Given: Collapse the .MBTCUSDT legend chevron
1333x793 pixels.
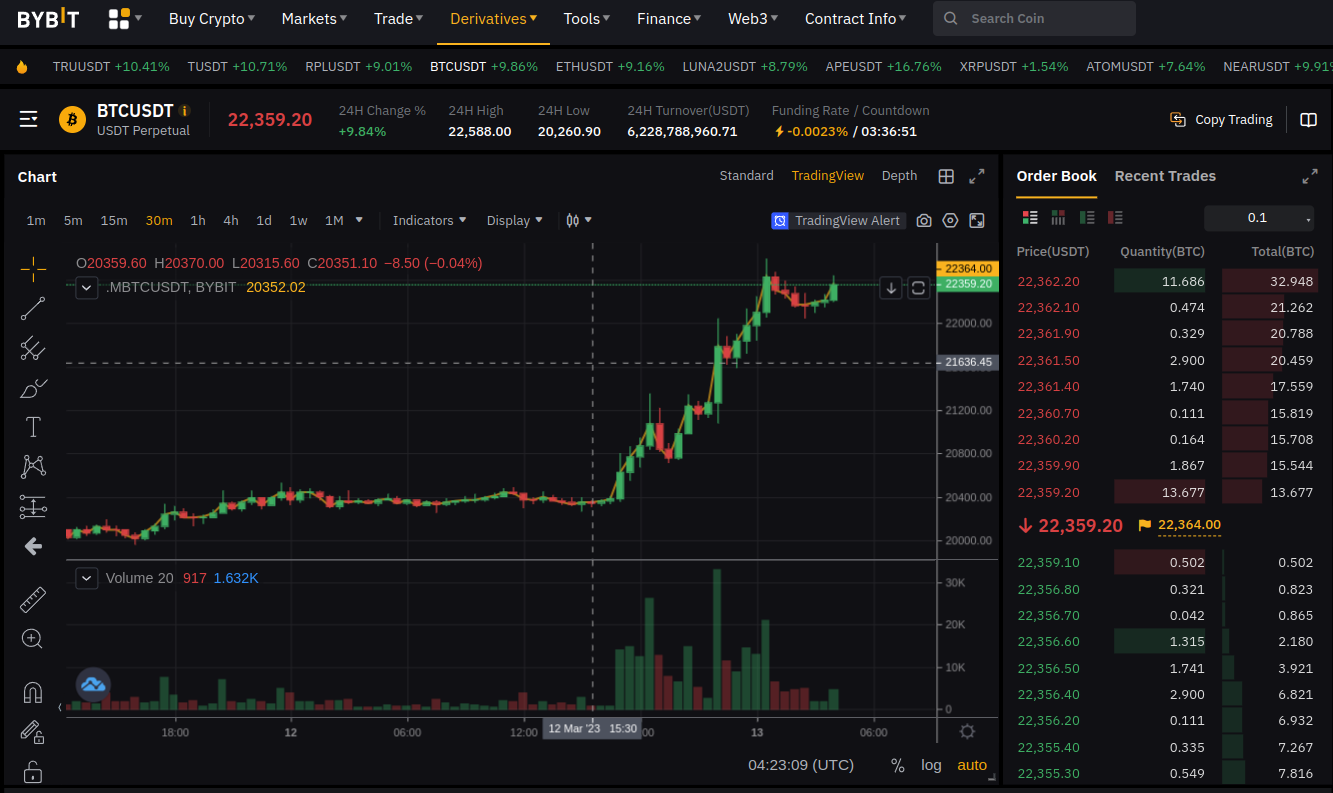Looking at the screenshot, I should (x=87, y=288).
